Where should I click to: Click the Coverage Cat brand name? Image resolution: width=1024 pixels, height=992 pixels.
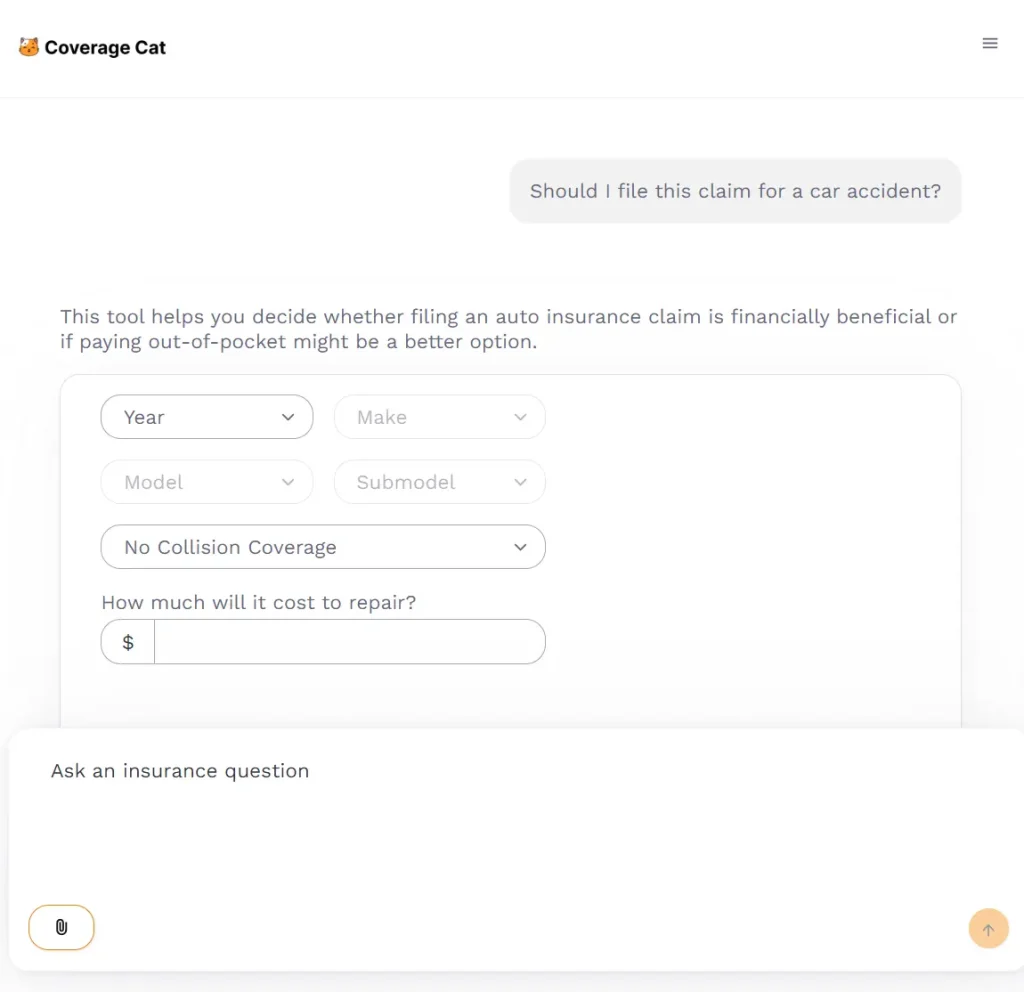click(105, 48)
